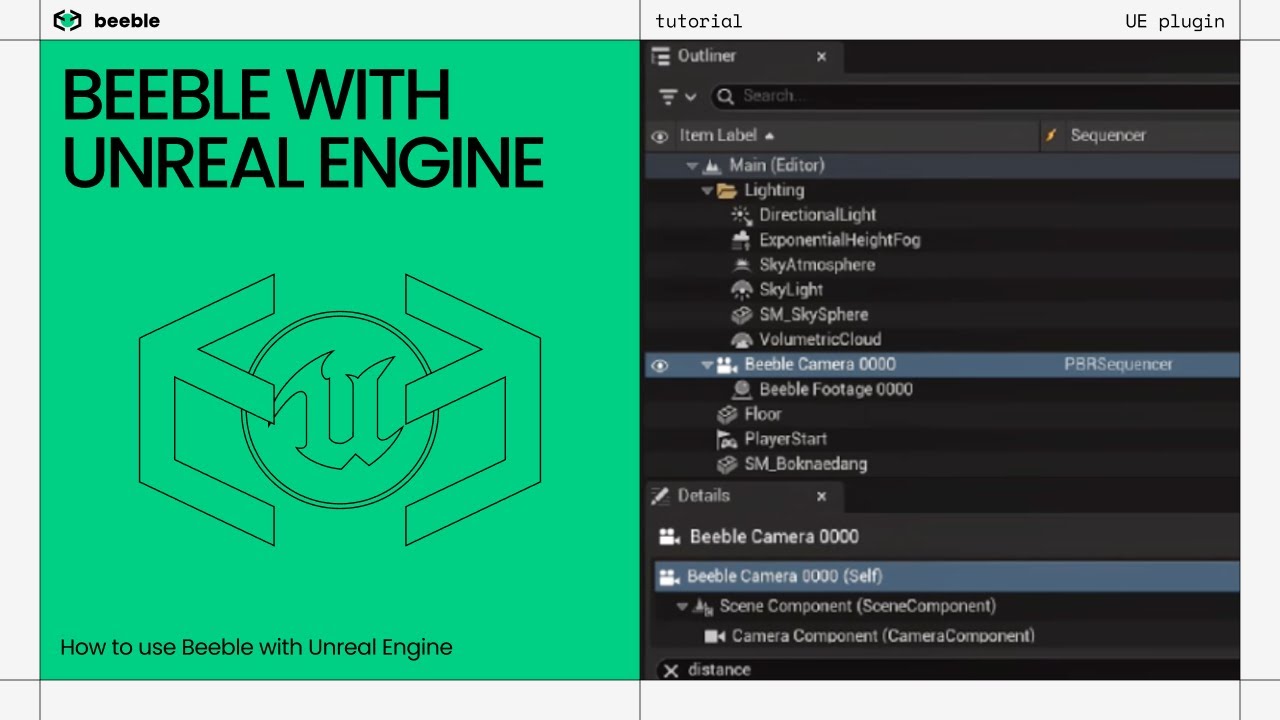Click the tutorial label in header
Viewport: 1280px width, 720px height.
699,21
